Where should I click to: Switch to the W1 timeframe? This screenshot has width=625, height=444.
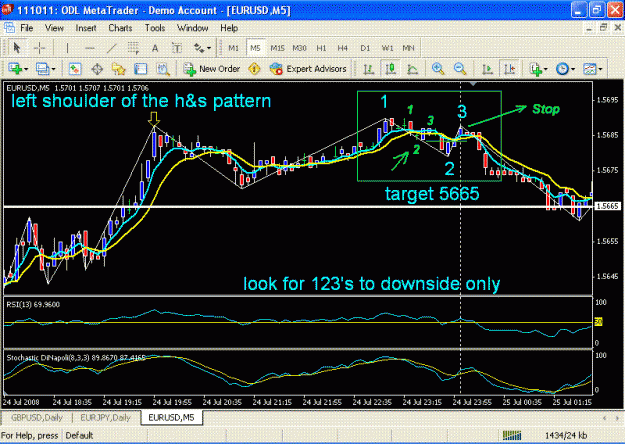(x=387, y=48)
